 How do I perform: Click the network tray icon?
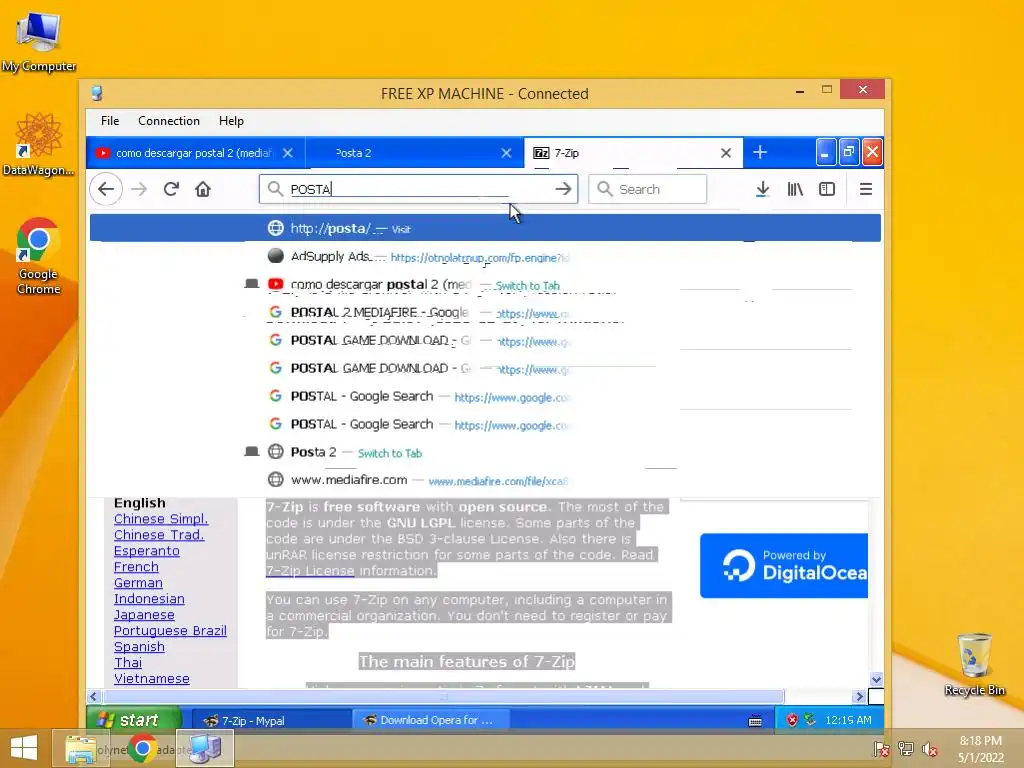[906, 749]
